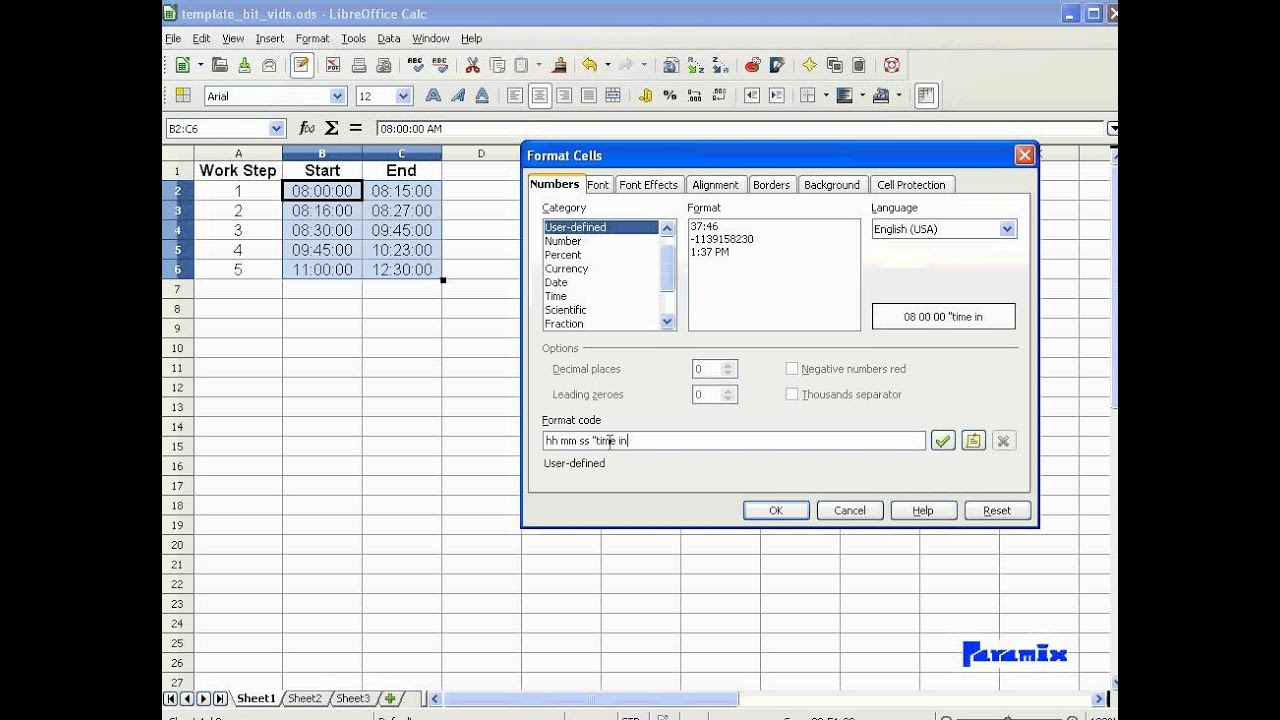Viewport: 1280px width, 720px height.
Task: Click the Sum sigma icon
Action: coord(332,128)
